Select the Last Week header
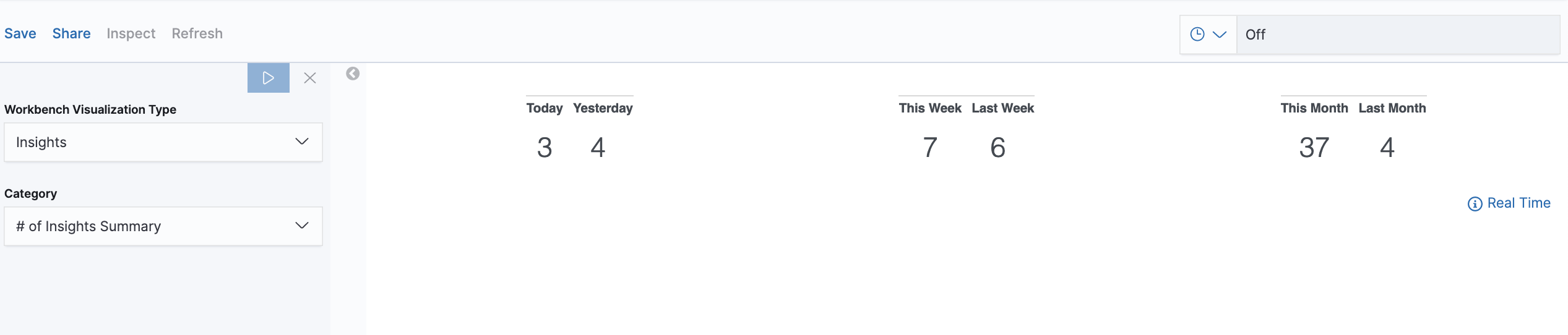 coord(1002,108)
